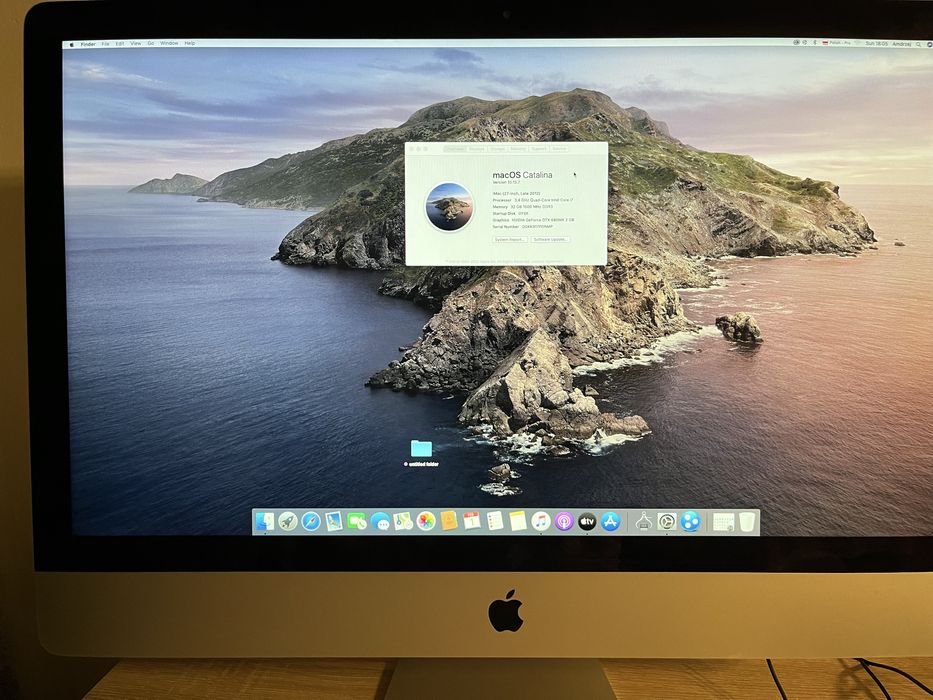Click the System Report button
933x700 pixels.
click(x=510, y=239)
